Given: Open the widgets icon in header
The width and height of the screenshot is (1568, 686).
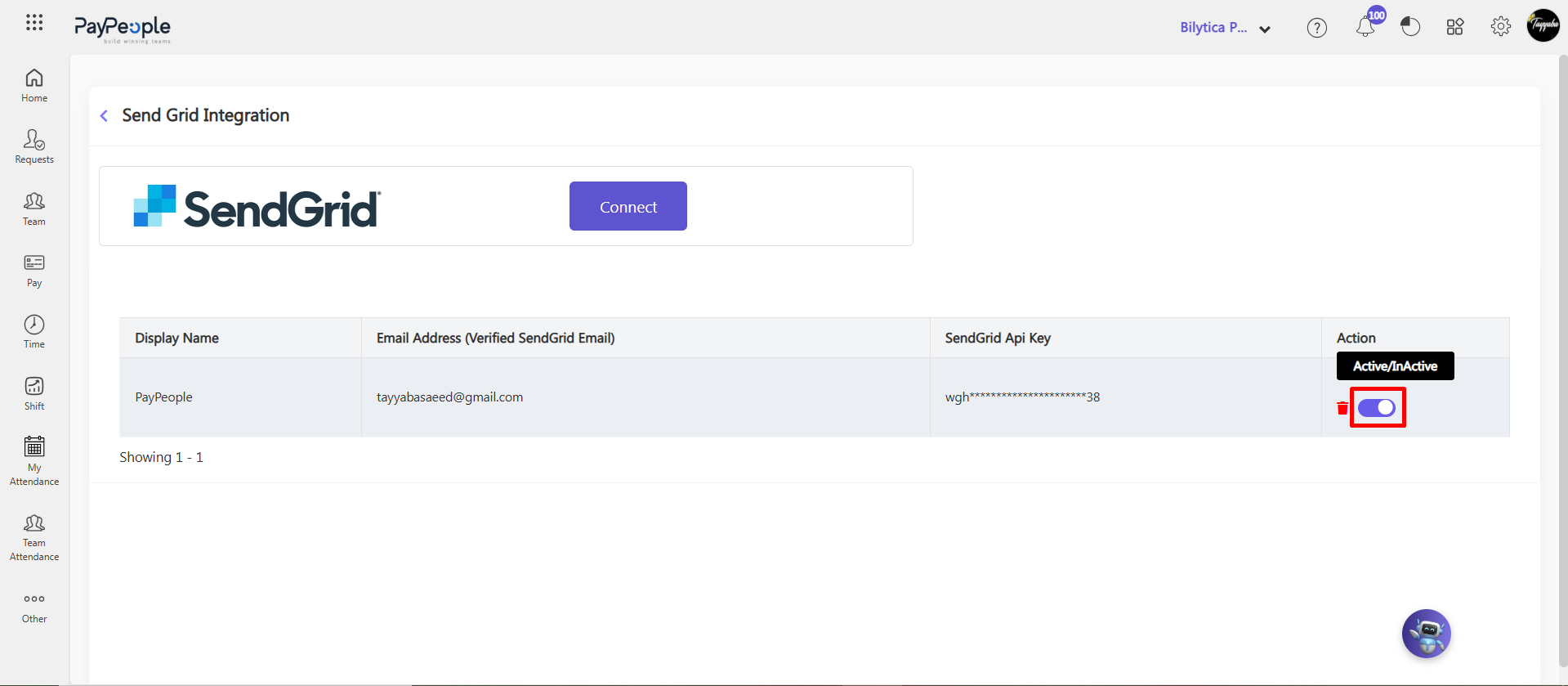Looking at the screenshot, I should pyautogui.click(x=1455, y=27).
